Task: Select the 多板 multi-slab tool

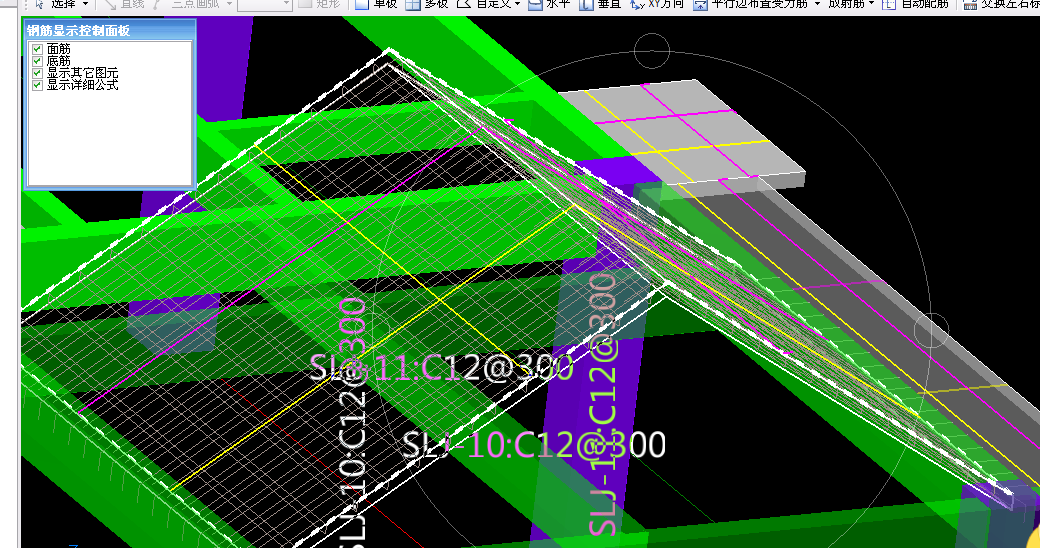Action: pyautogui.click(x=427, y=4)
